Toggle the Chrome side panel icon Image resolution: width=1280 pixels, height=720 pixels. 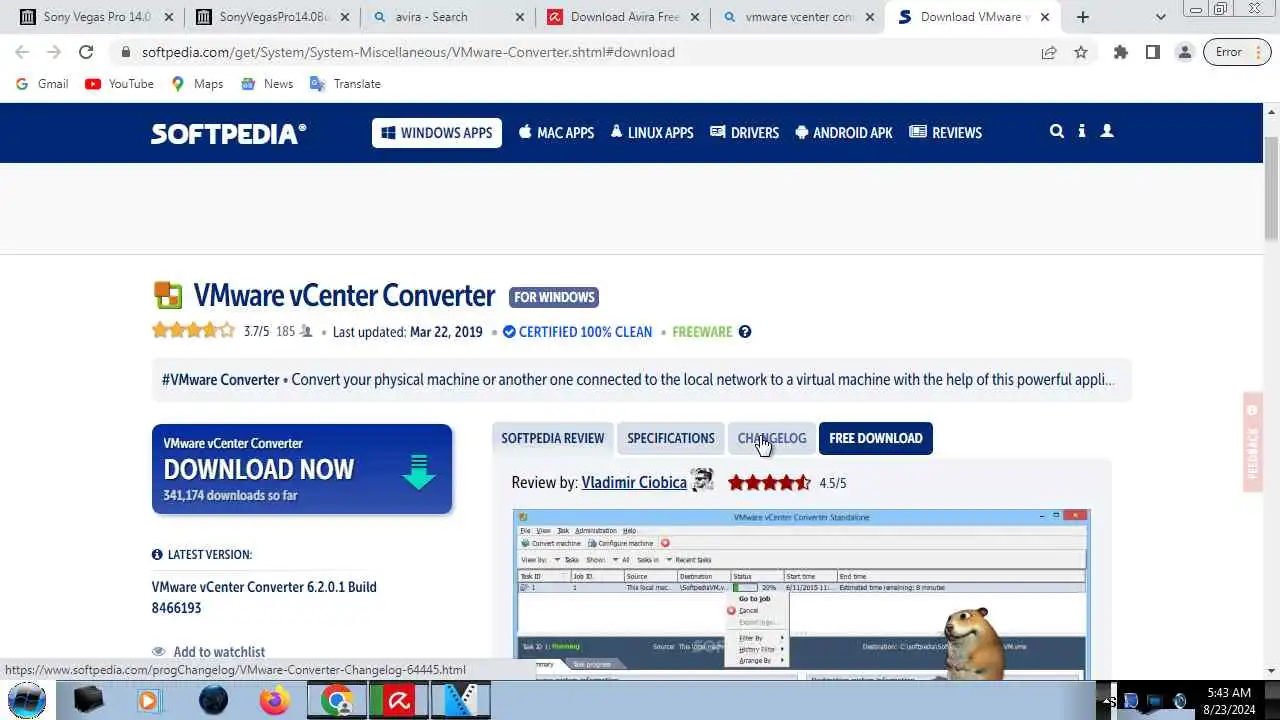[x=1153, y=52]
